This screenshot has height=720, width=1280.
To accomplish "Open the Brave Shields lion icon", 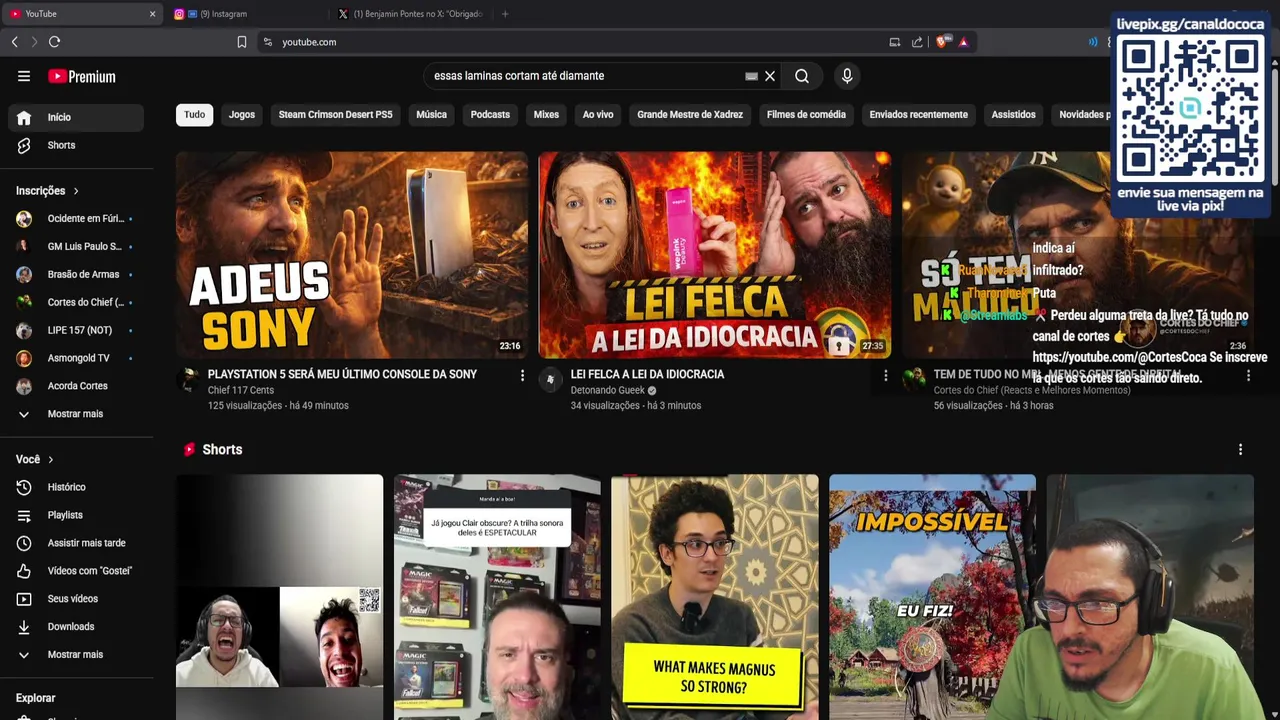I will [941, 42].
